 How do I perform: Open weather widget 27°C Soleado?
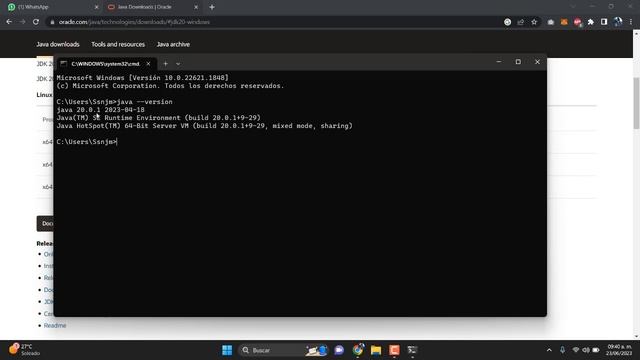(25, 350)
